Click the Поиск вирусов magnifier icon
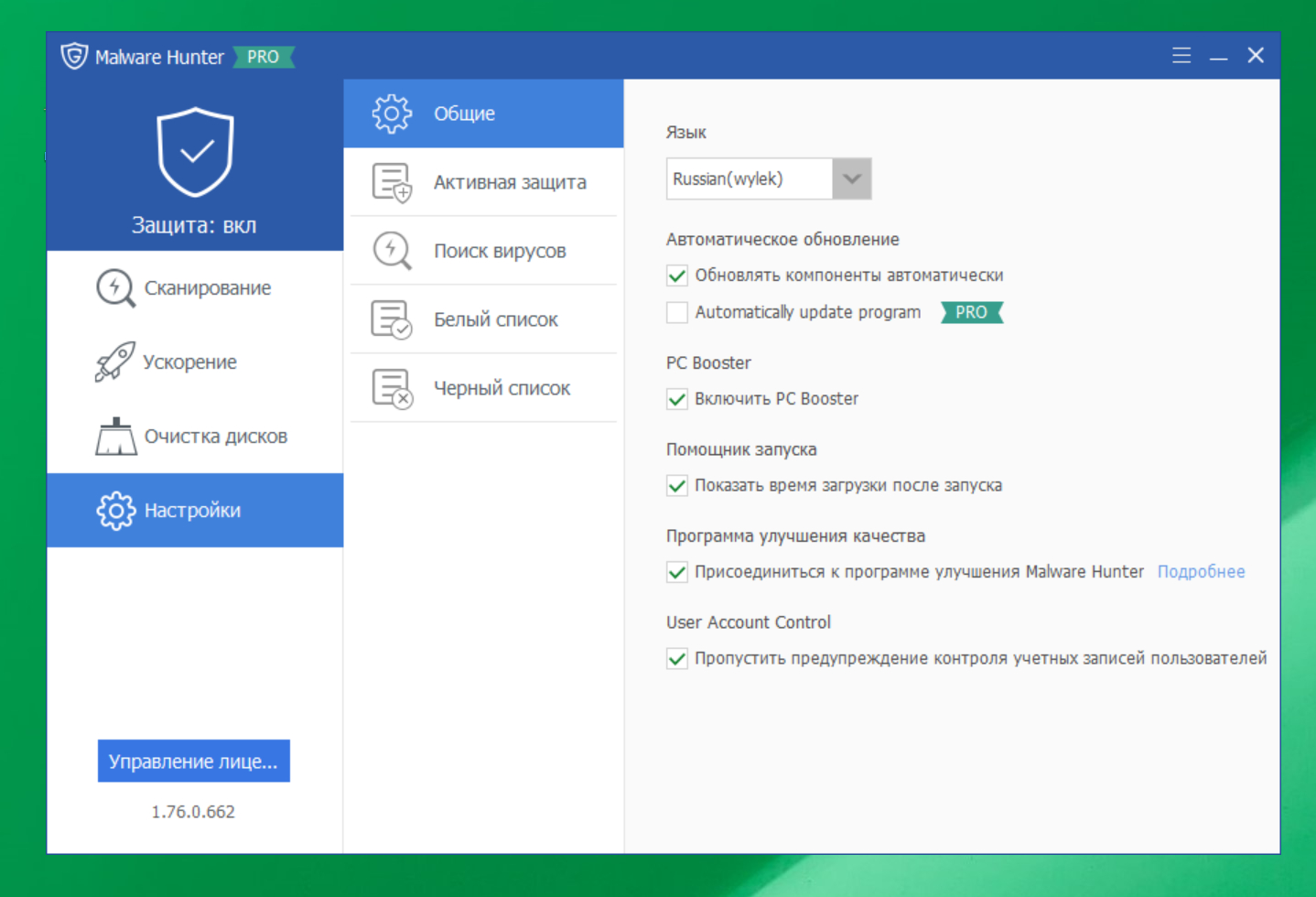1316x897 pixels. click(392, 251)
